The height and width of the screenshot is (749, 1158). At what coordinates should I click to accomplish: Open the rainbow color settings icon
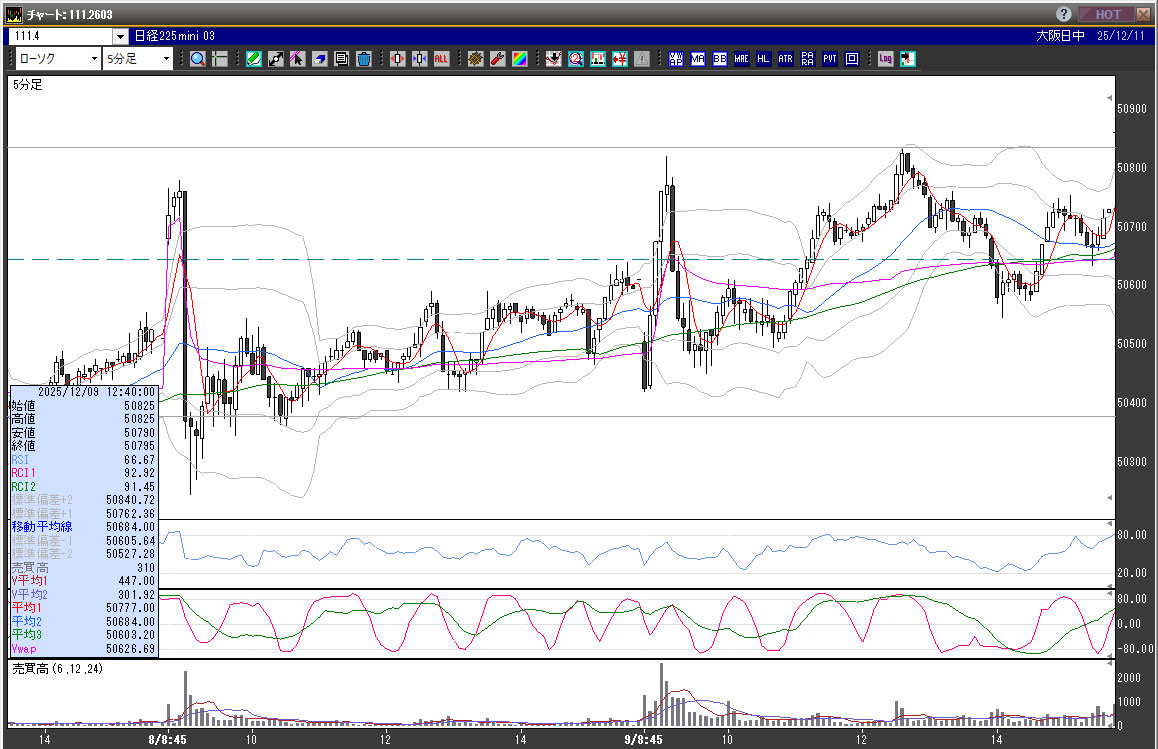[519, 59]
